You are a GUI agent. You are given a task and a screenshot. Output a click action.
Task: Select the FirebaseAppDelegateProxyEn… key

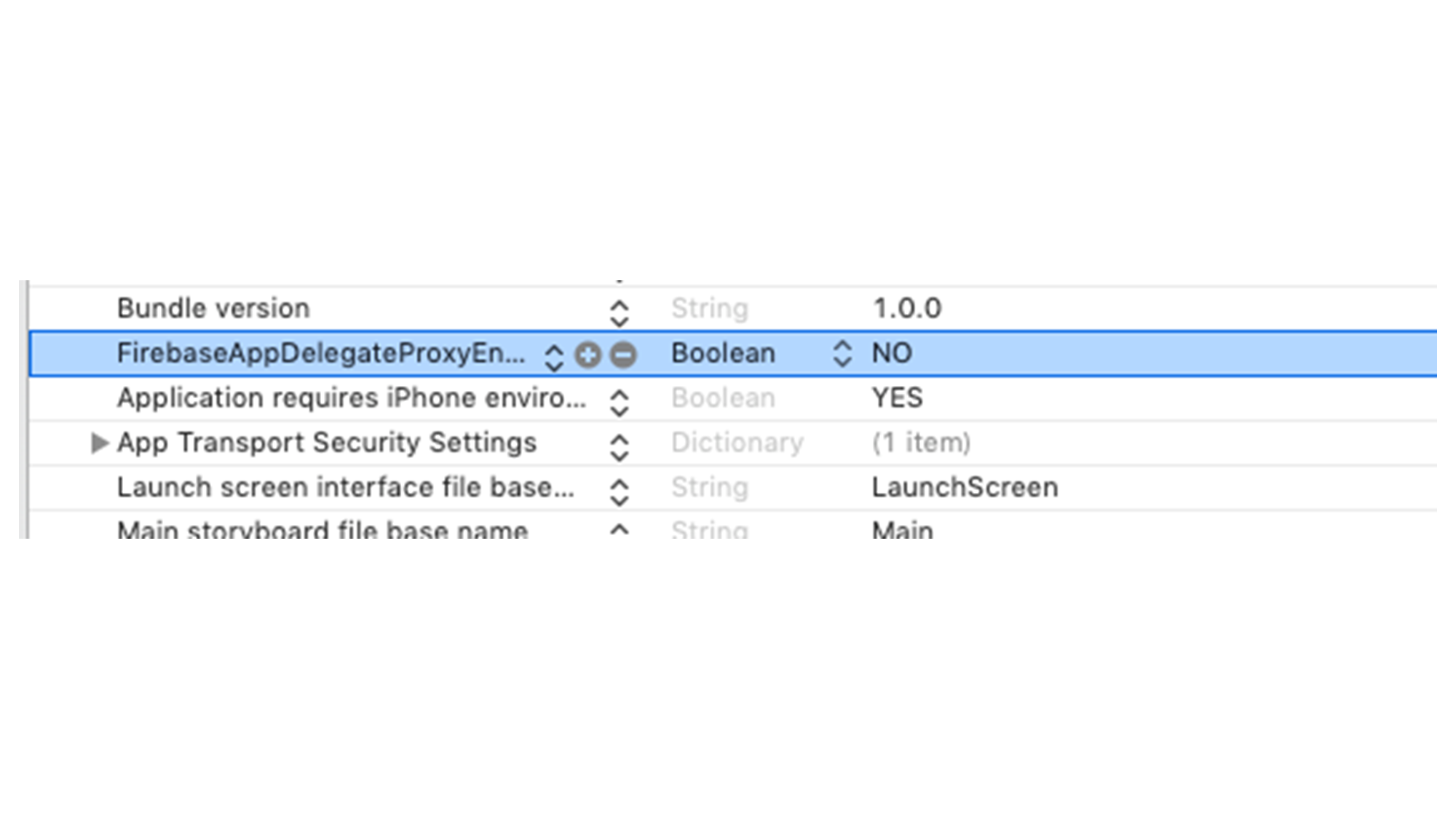click(321, 353)
